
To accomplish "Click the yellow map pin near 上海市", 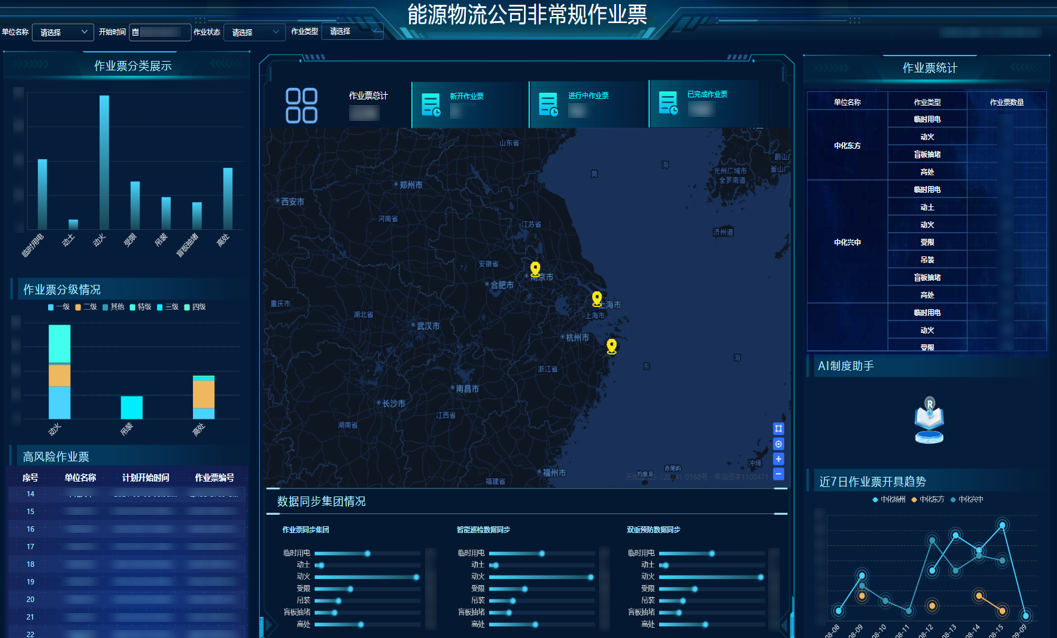I will tap(597, 298).
